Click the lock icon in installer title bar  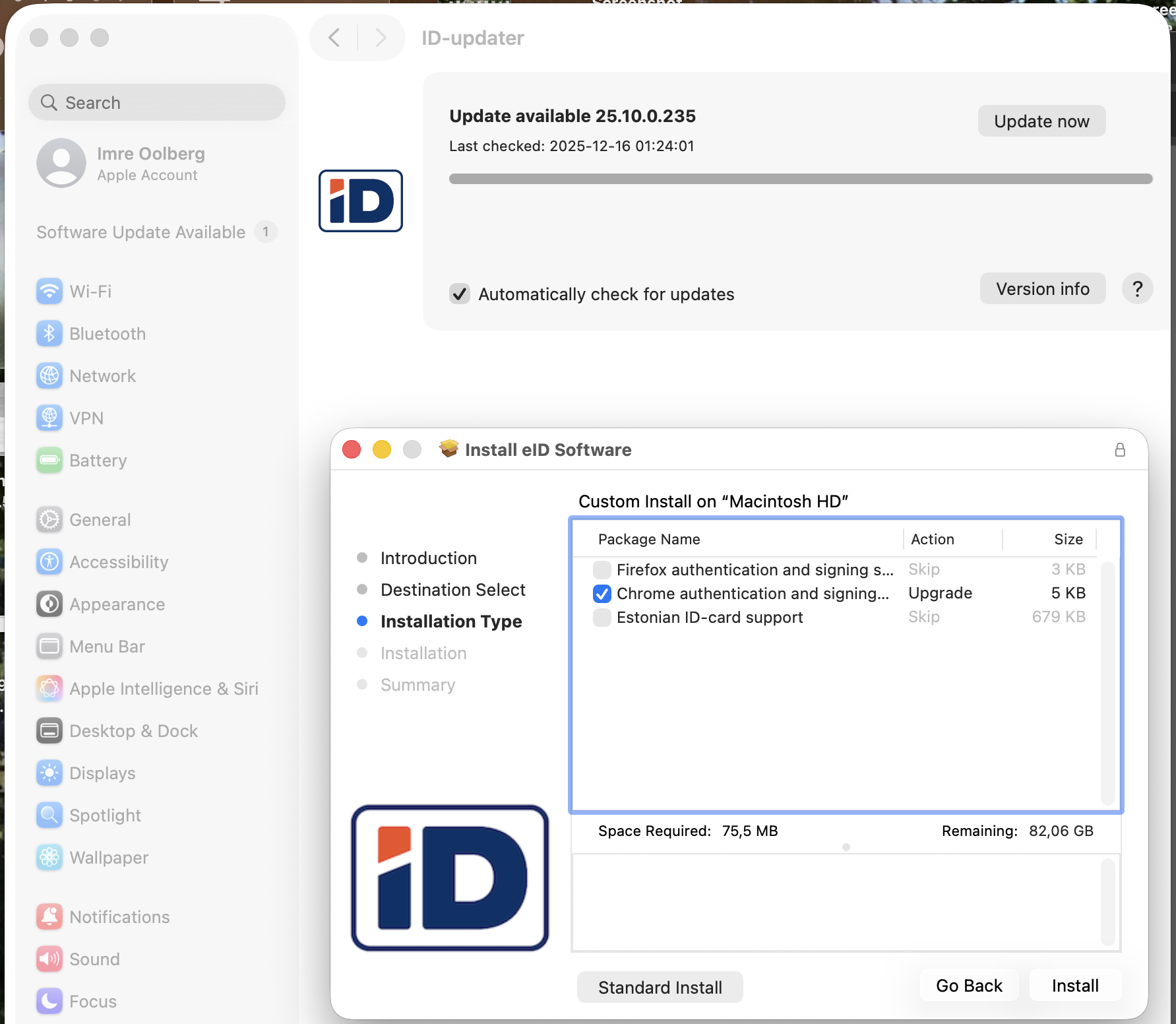click(1119, 450)
